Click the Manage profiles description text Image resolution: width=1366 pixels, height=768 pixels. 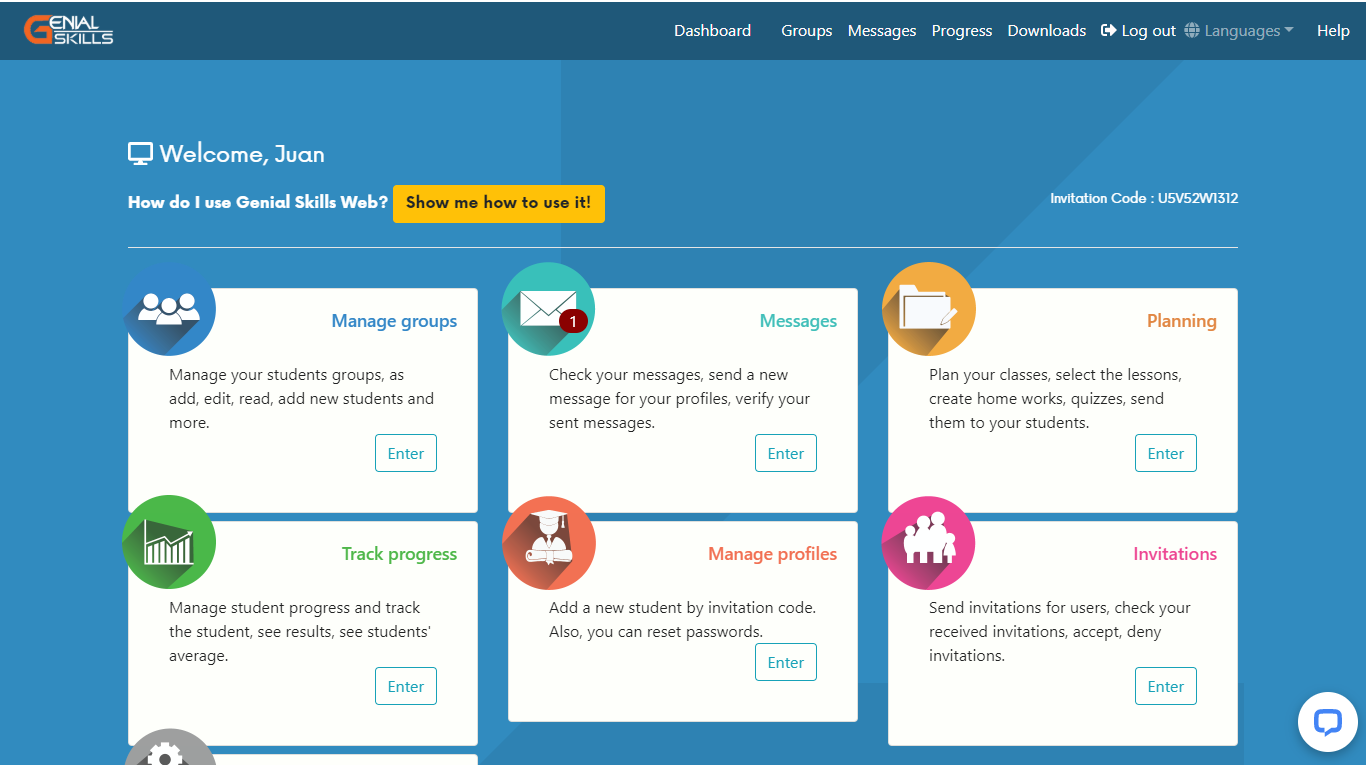pos(682,620)
